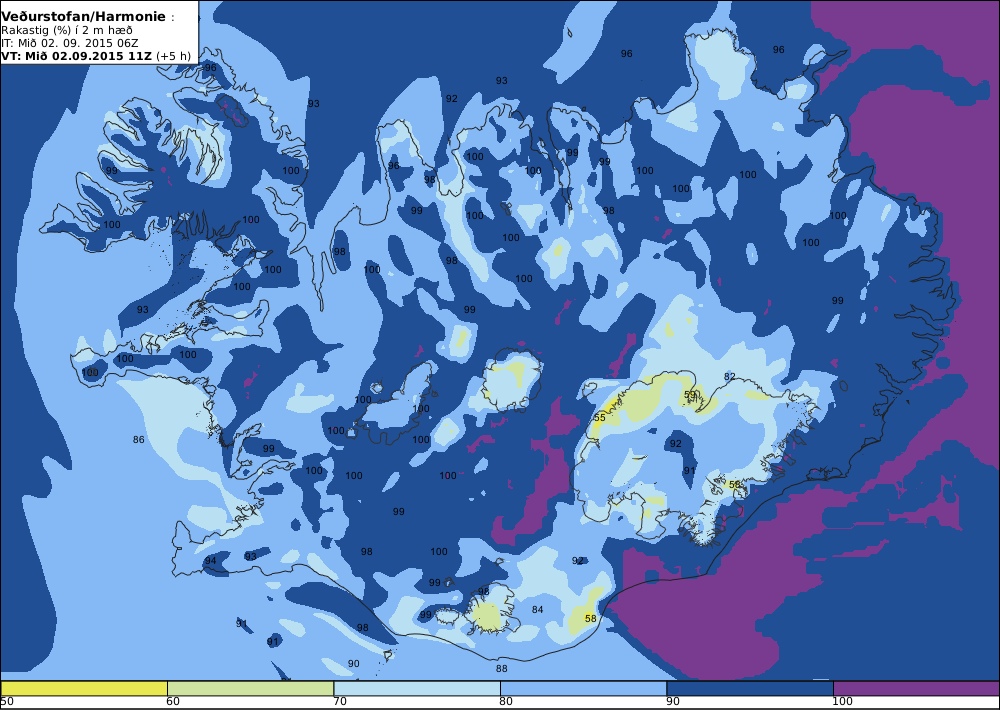Click the light blue 70–80 legend swatch
Viewport: 1000px width, 710px height.
point(416,688)
